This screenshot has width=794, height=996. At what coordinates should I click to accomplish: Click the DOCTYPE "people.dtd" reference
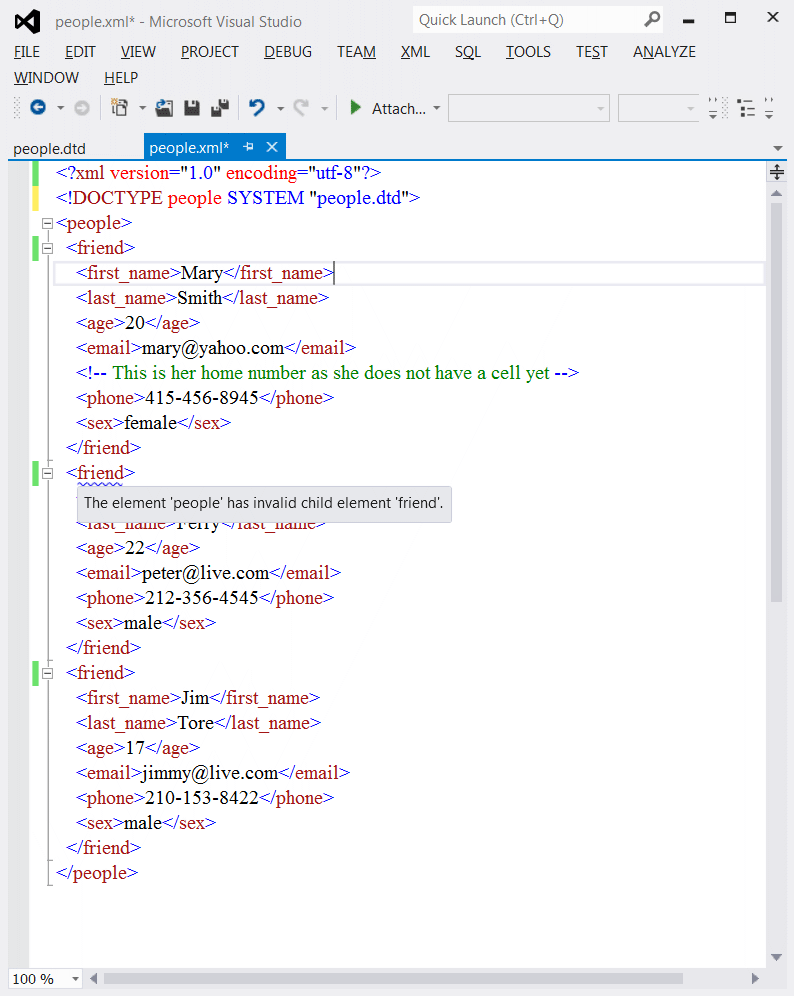pyautogui.click(x=360, y=198)
